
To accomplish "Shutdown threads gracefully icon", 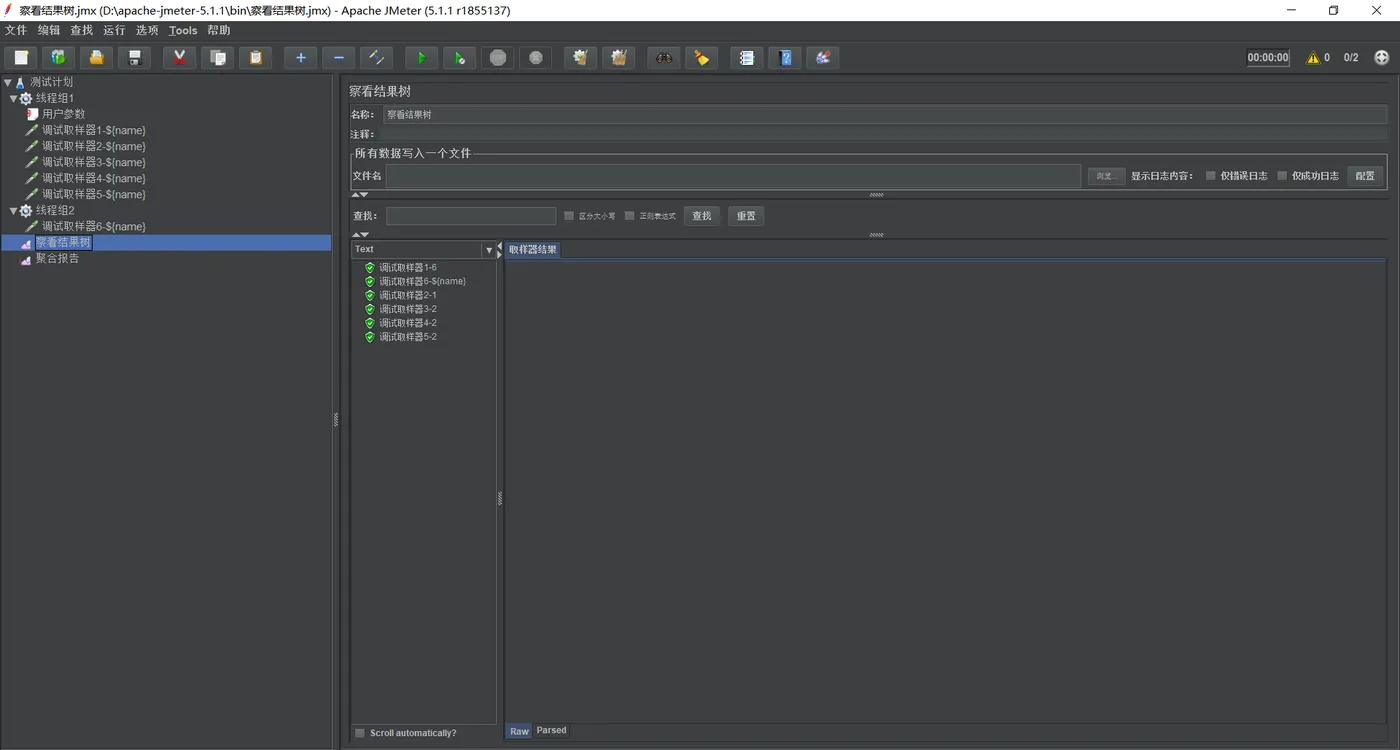I will [x=535, y=58].
